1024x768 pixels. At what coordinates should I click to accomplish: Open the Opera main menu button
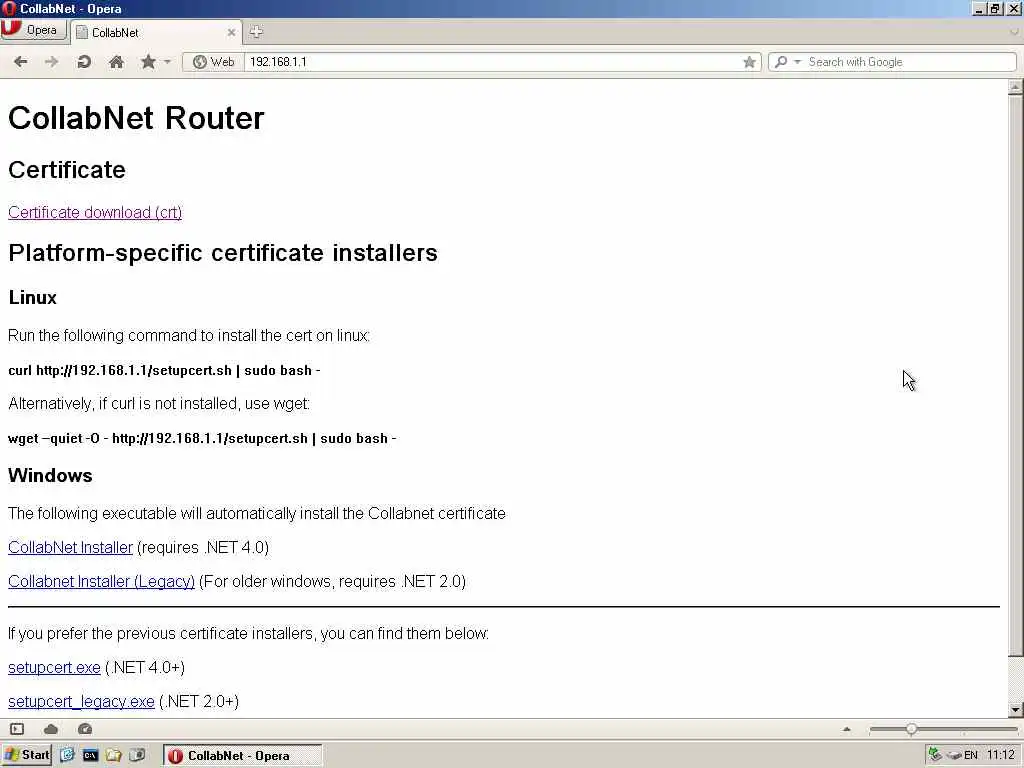tap(33, 30)
